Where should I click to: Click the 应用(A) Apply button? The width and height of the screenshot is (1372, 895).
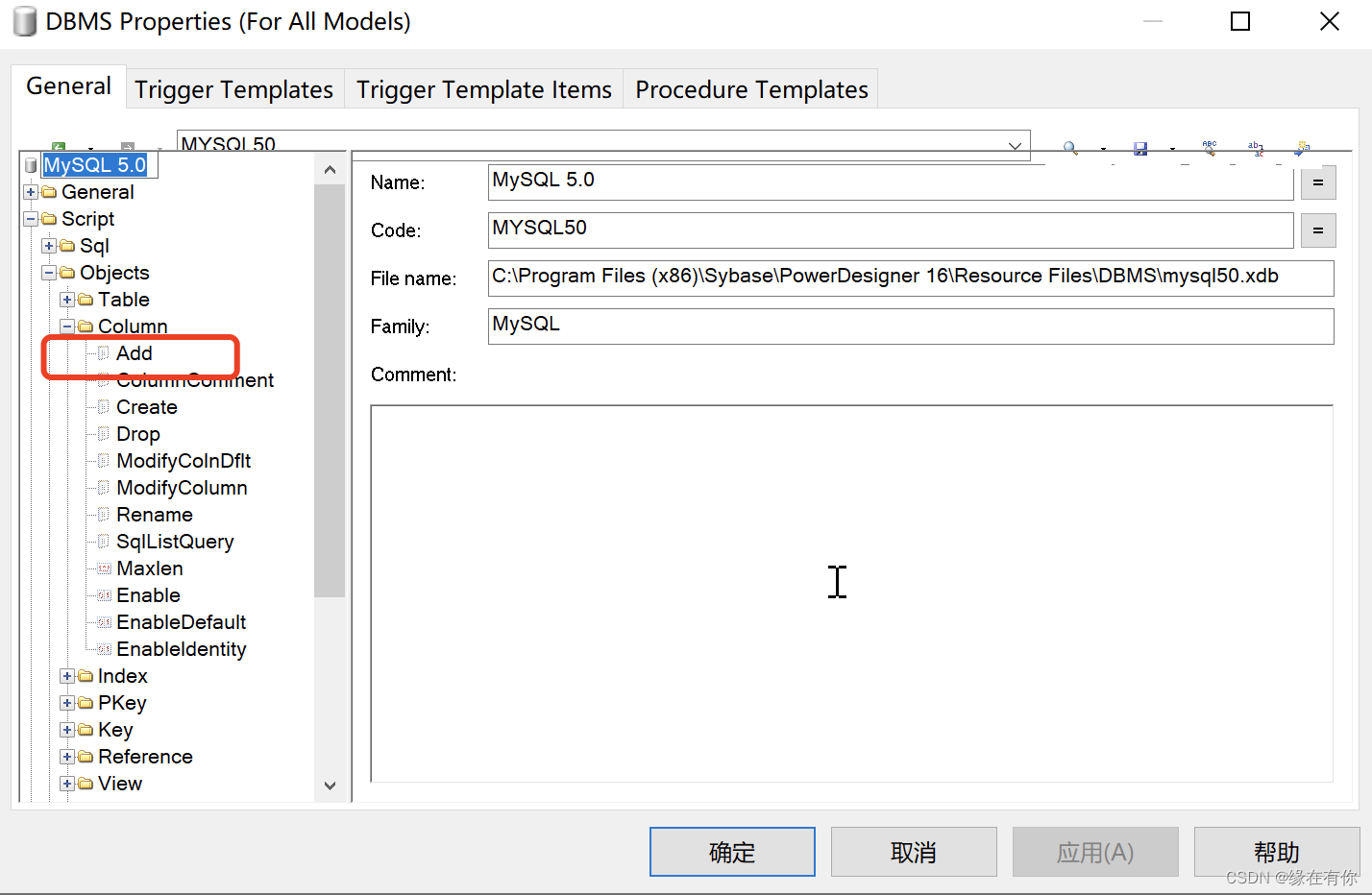point(1095,852)
